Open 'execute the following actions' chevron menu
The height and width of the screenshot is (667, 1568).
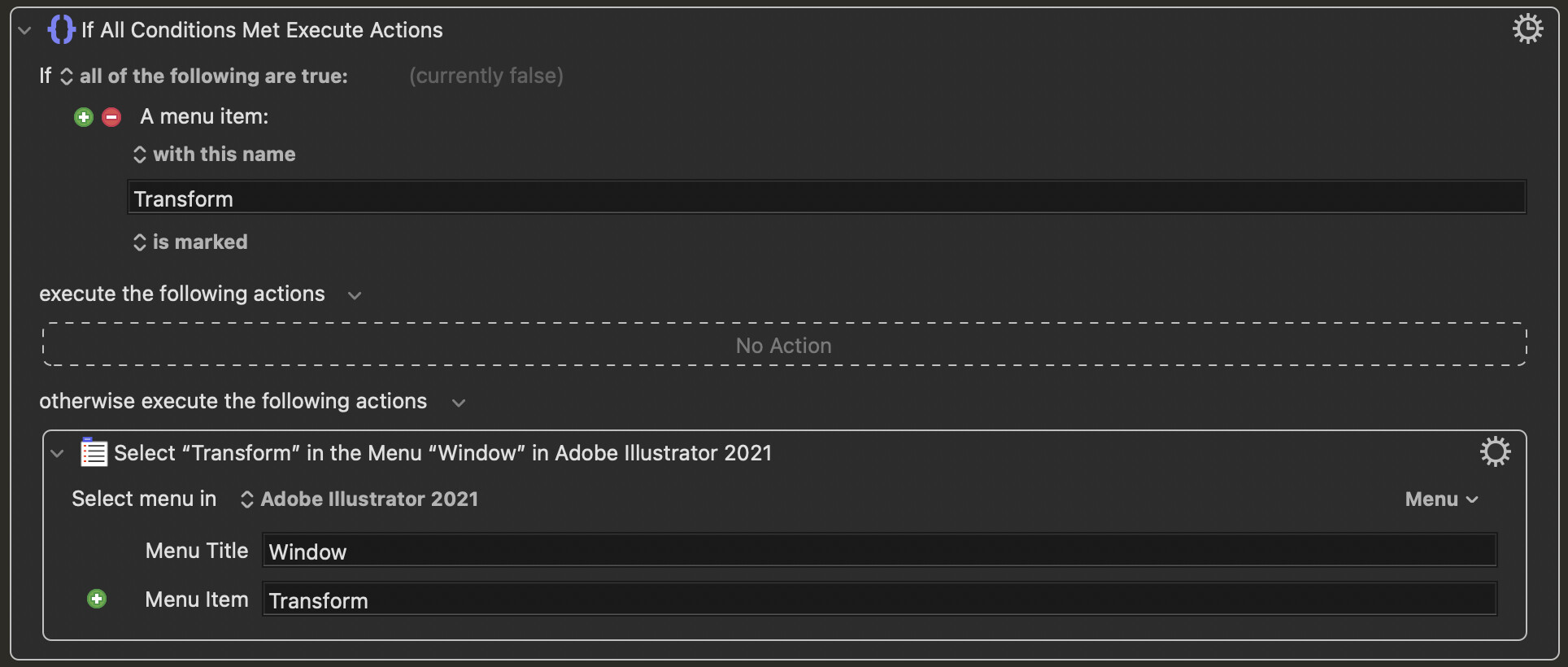point(355,295)
